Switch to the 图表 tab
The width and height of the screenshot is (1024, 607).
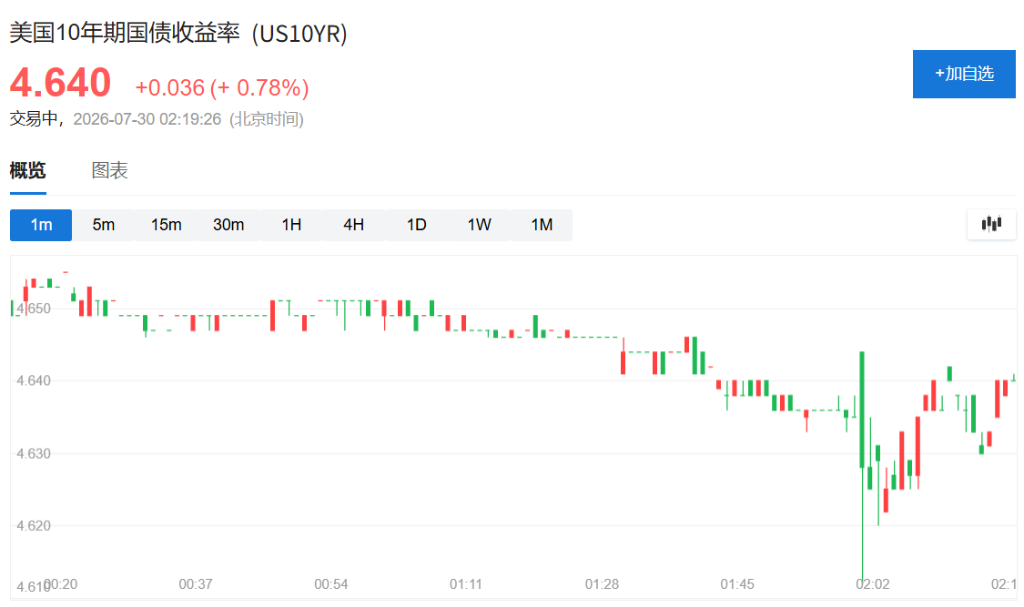coord(109,171)
